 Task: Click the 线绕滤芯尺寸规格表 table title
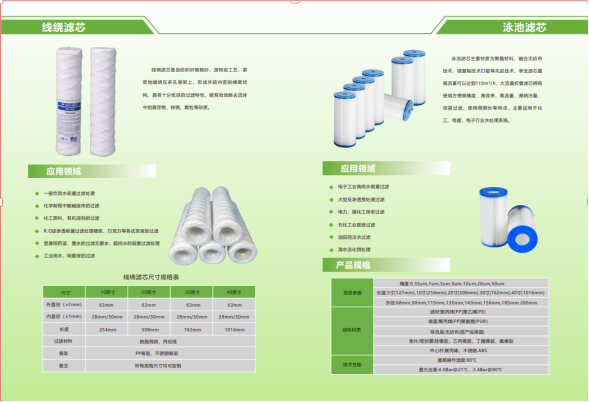151,277
